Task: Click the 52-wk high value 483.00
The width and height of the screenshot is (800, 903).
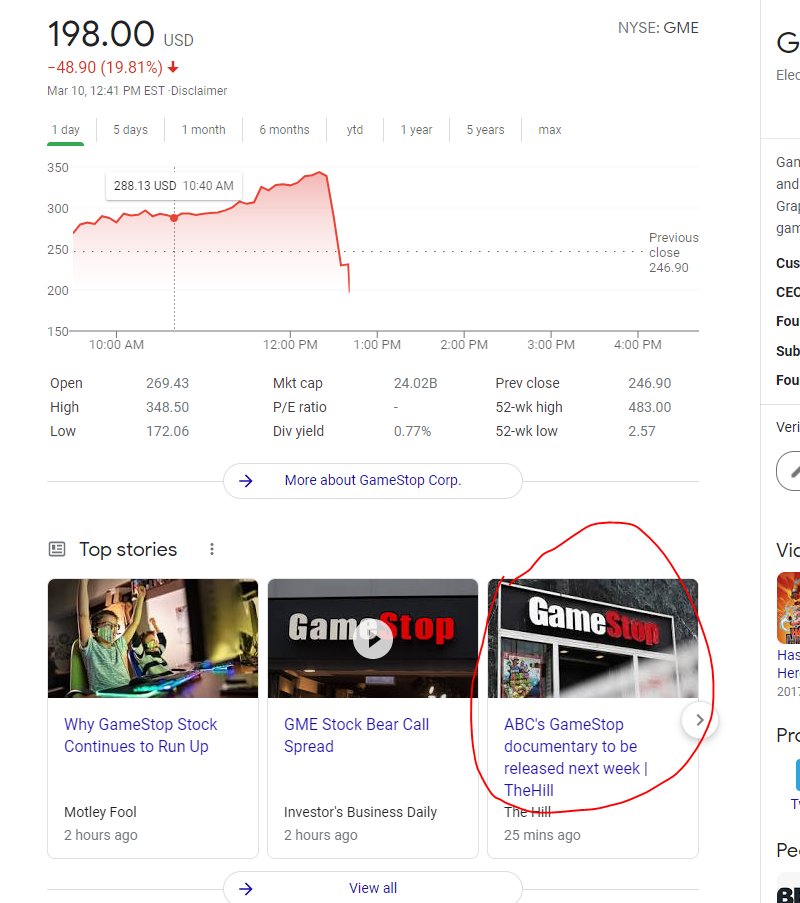Action: (650, 407)
